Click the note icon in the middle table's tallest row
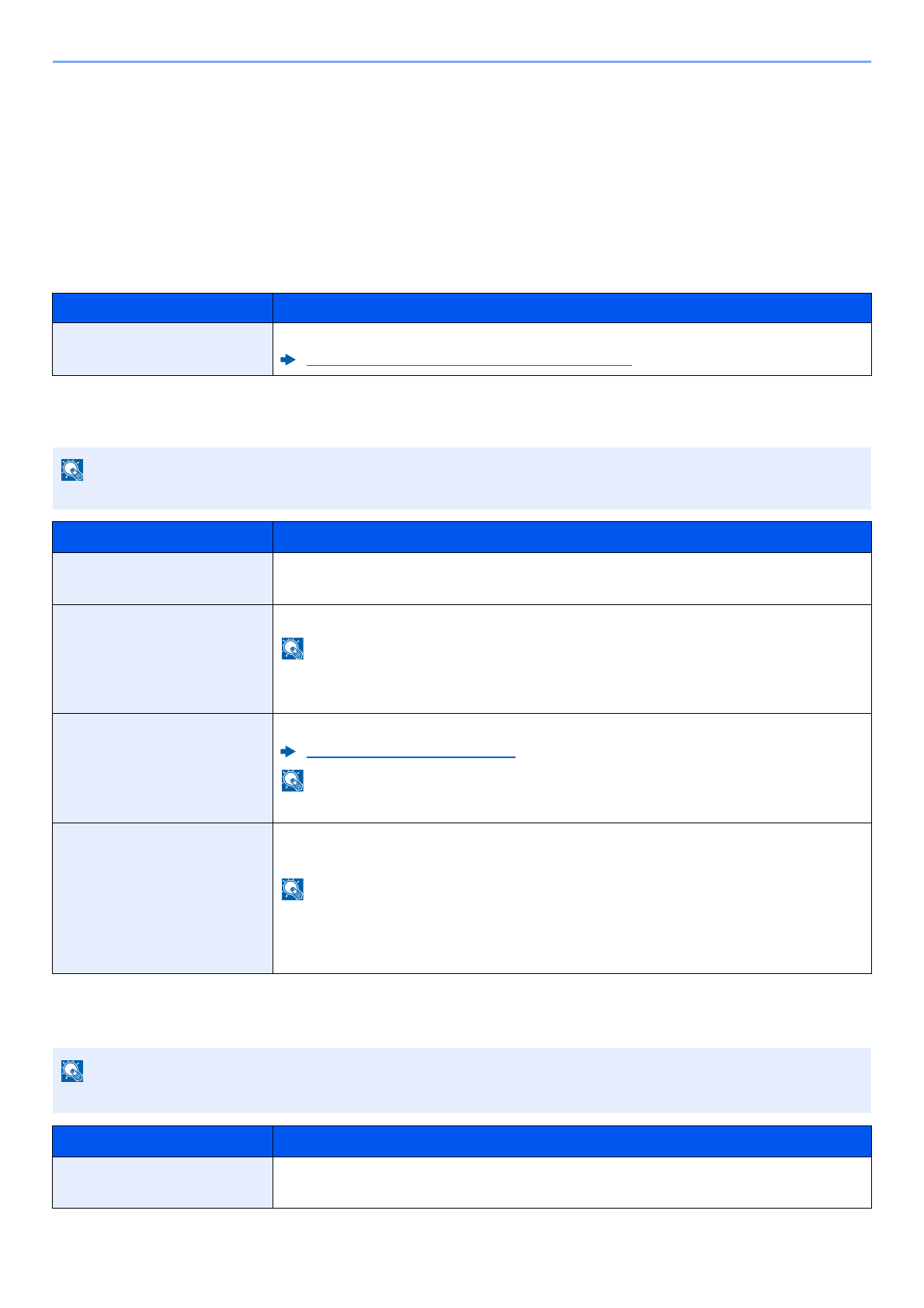This screenshot has height=1308, width=924. tap(293, 889)
